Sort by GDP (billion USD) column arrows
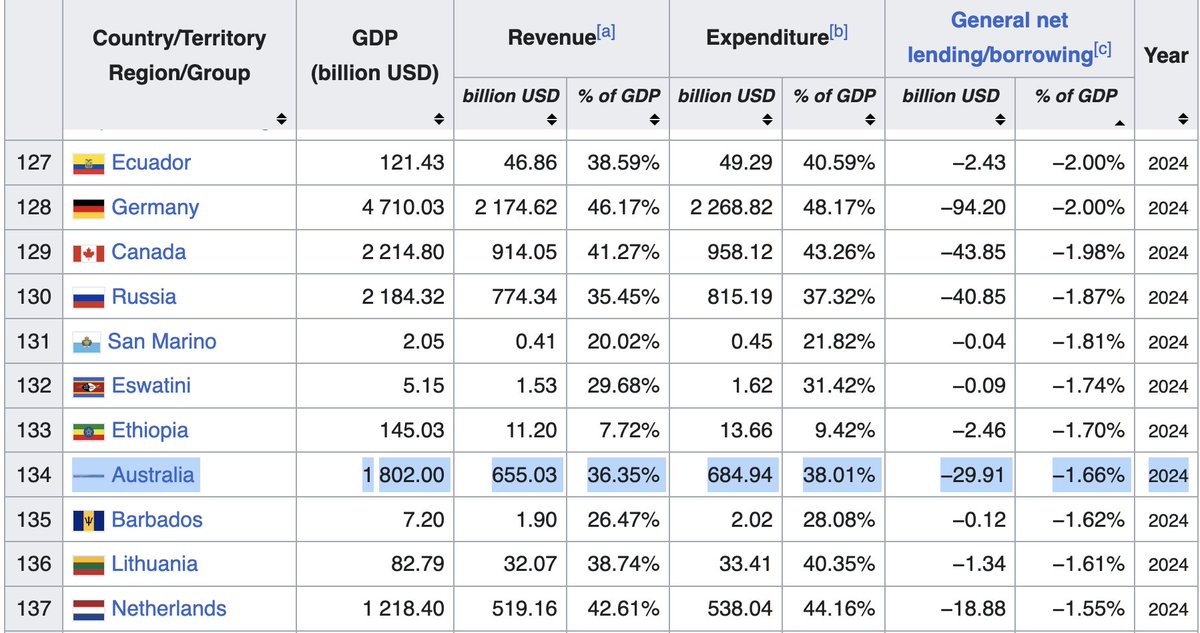The height and width of the screenshot is (633, 1200). 439,120
